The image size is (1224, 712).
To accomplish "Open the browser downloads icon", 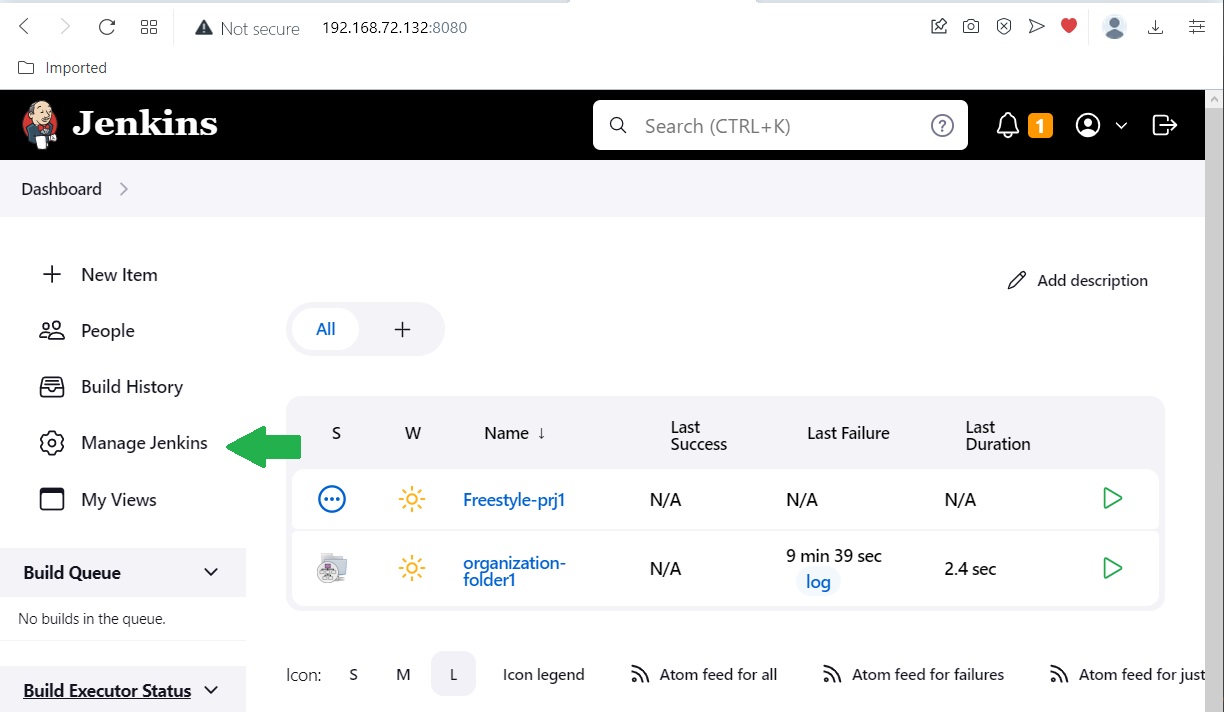I will pos(1156,27).
